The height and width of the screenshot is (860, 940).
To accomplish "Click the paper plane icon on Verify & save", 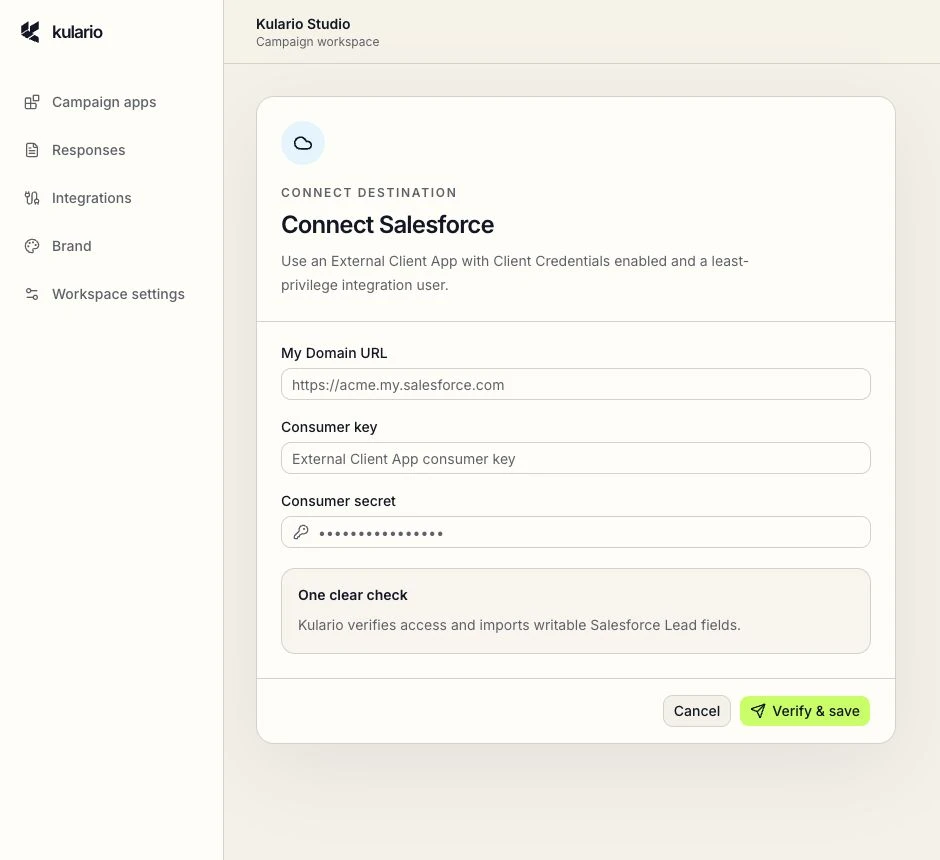I will [x=758, y=711].
